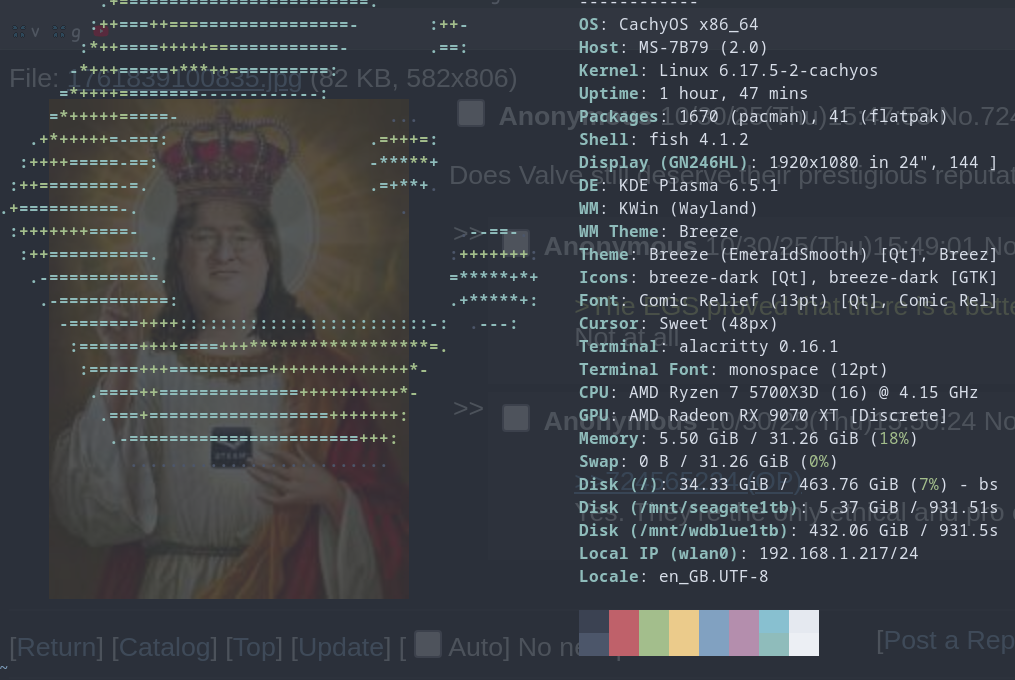This screenshot has height=680, width=1015.
Task: Click the yellow swatch in terminal palette
Action: coord(684,633)
